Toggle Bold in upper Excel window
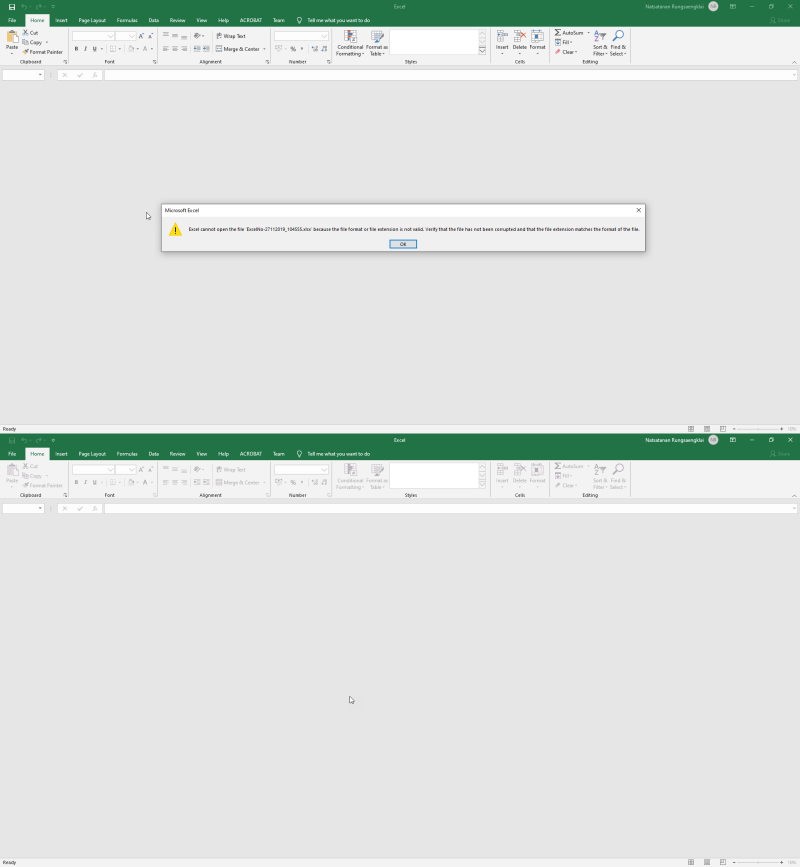 pos(76,49)
